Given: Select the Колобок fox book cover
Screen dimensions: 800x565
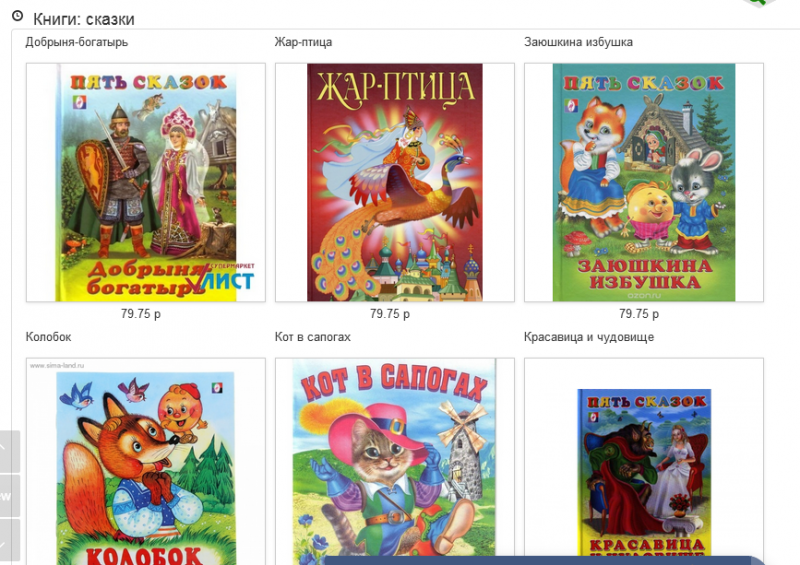Looking at the screenshot, I should [x=146, y=461].
